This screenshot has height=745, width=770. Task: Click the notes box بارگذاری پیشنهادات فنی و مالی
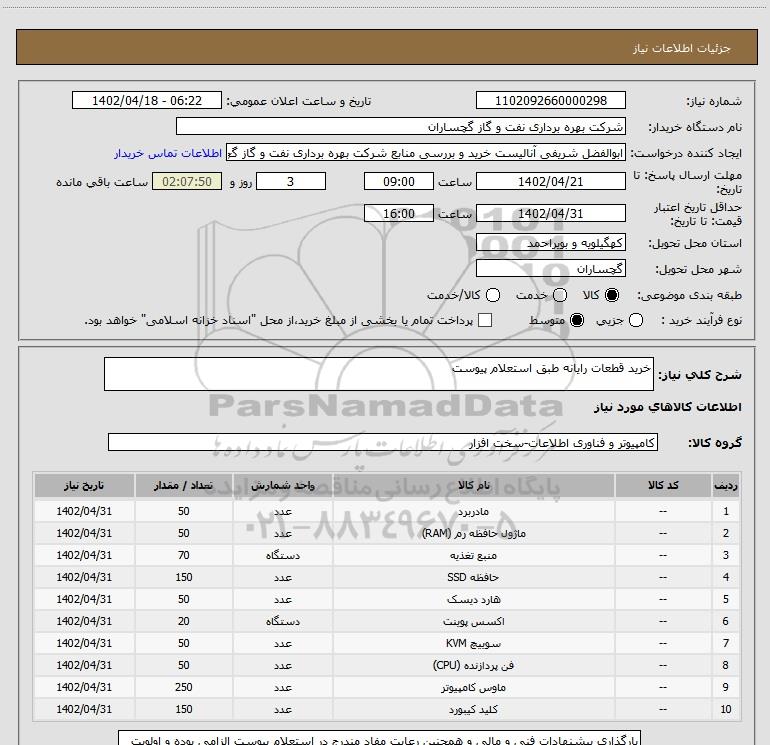[x=379, y=738]
